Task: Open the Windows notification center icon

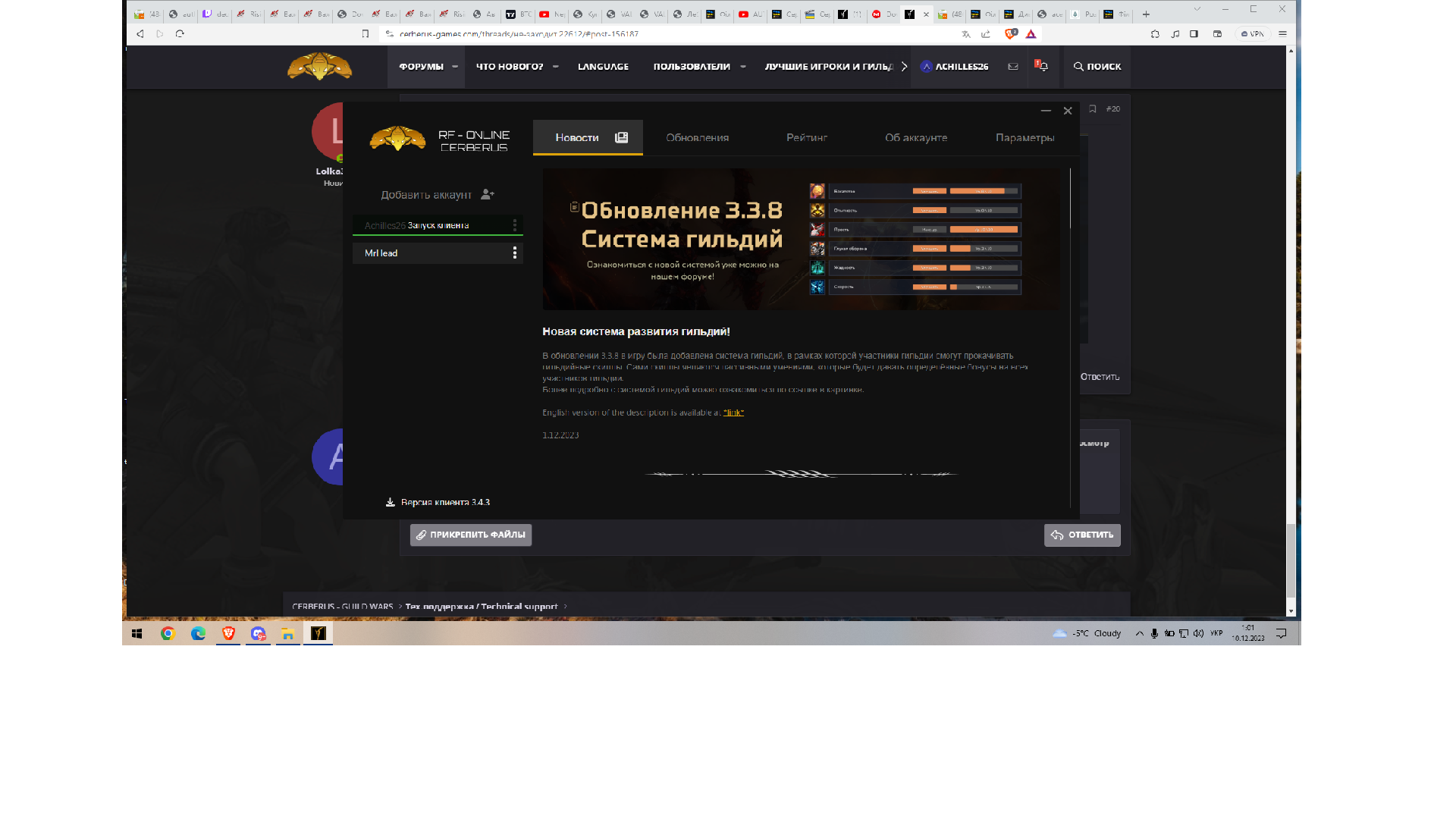Action: point(1282,634)
